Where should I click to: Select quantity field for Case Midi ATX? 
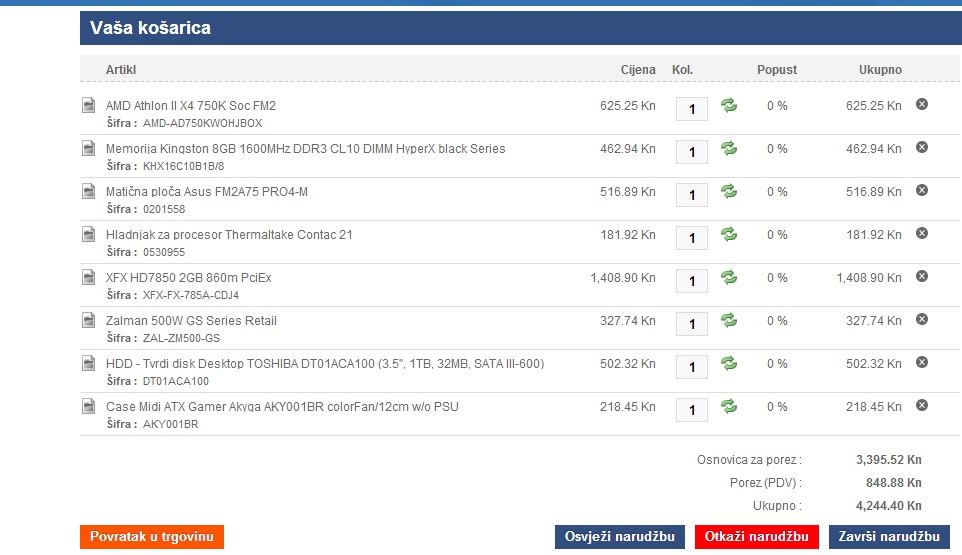(692, 410)
